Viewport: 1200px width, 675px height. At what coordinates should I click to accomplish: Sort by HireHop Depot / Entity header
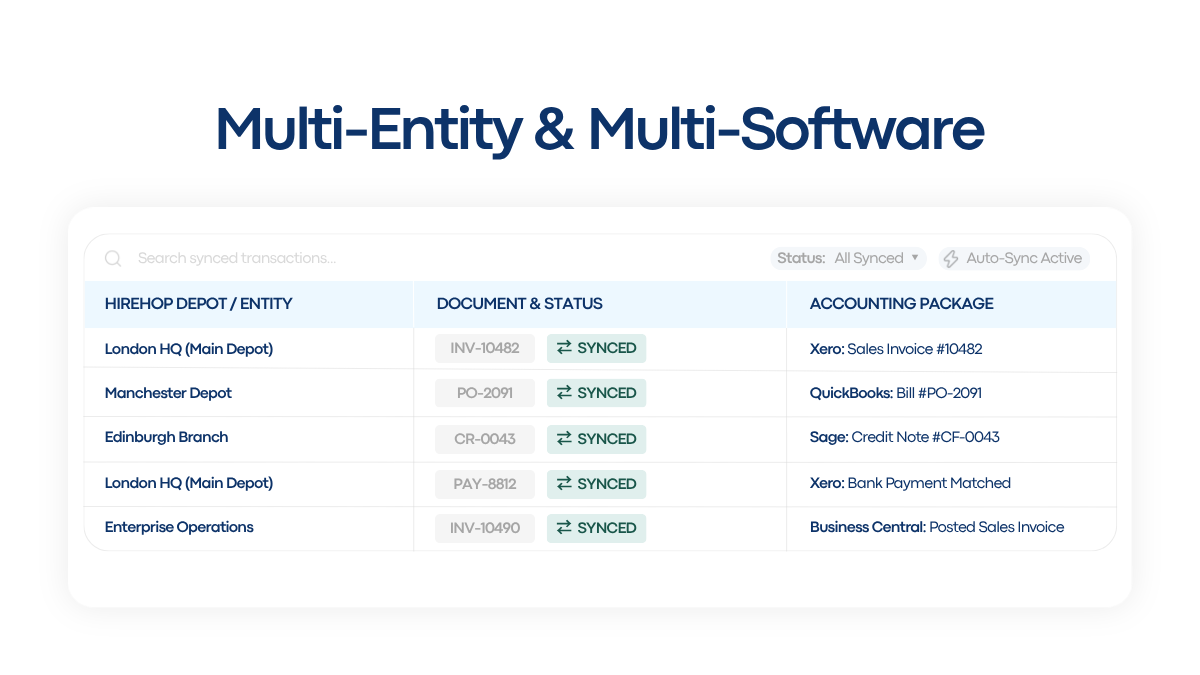point(198,304)
